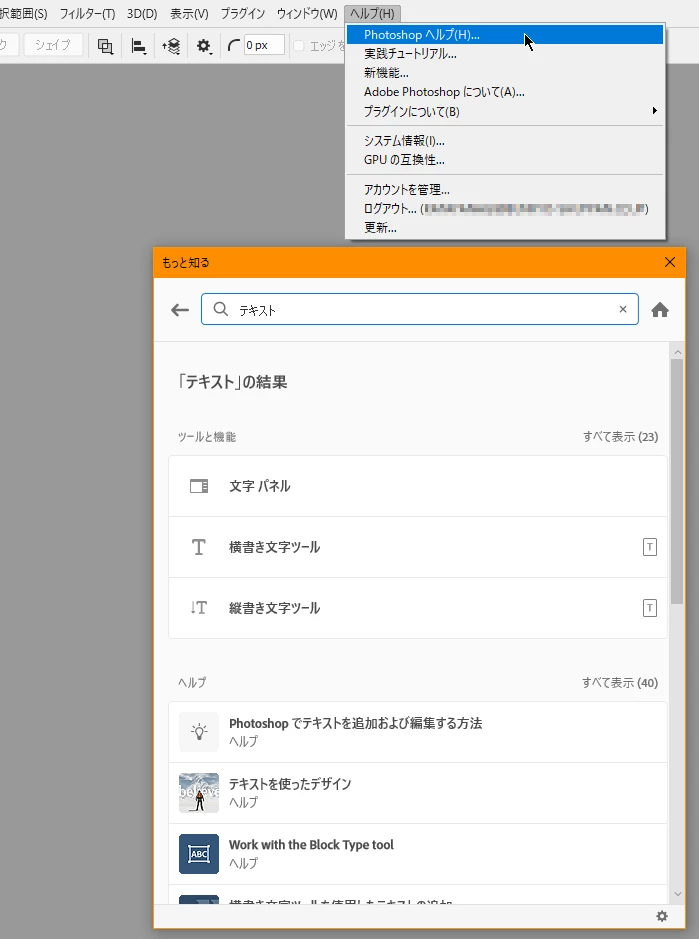
Task: Expand the プラグインについて(B) submenu
Action: click(x=505, y=111)
